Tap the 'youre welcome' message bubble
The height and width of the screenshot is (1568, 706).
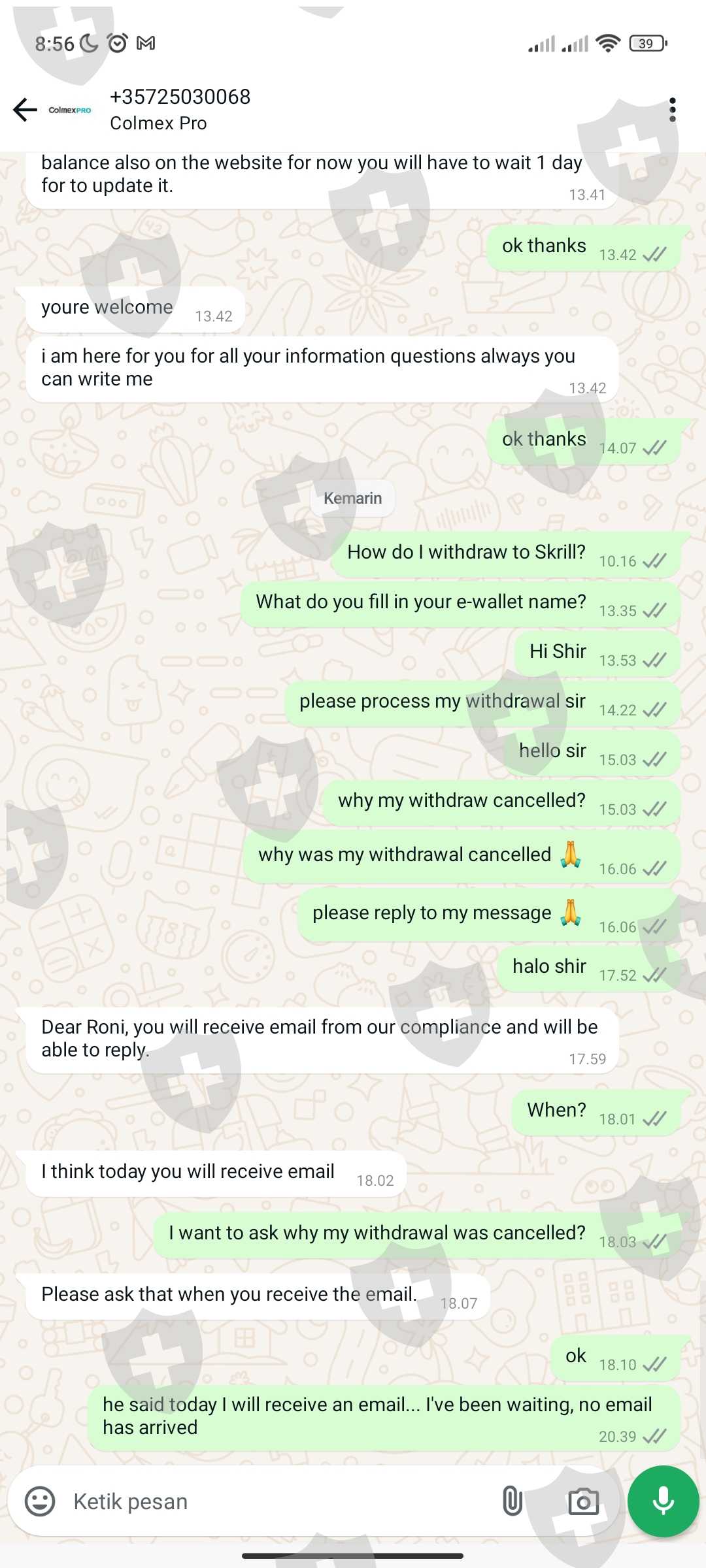point(135,310)
